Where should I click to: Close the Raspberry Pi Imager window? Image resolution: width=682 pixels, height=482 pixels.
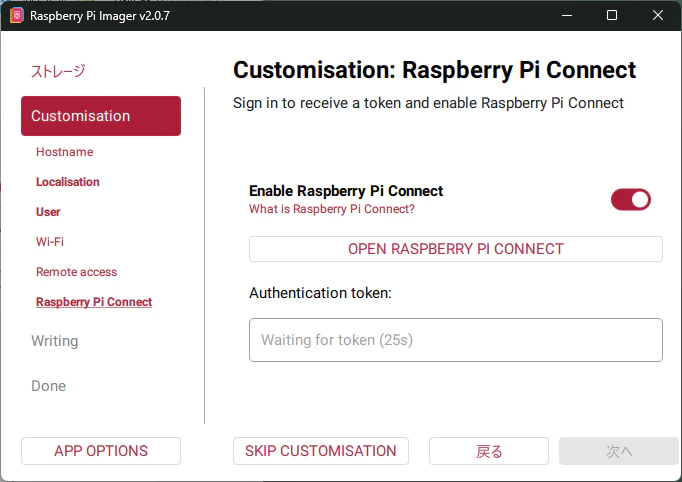point(658,15)
